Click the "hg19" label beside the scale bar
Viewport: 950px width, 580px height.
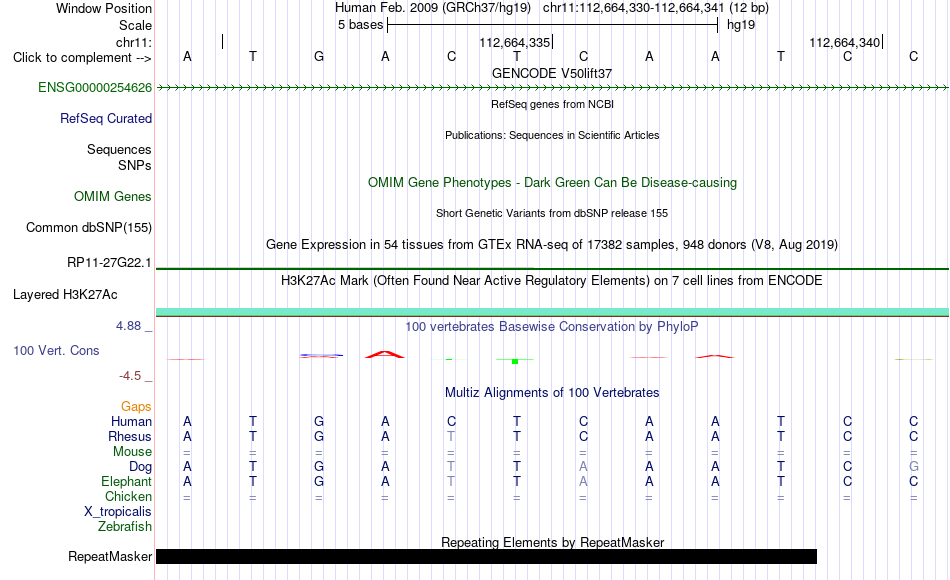coord(741,25)
